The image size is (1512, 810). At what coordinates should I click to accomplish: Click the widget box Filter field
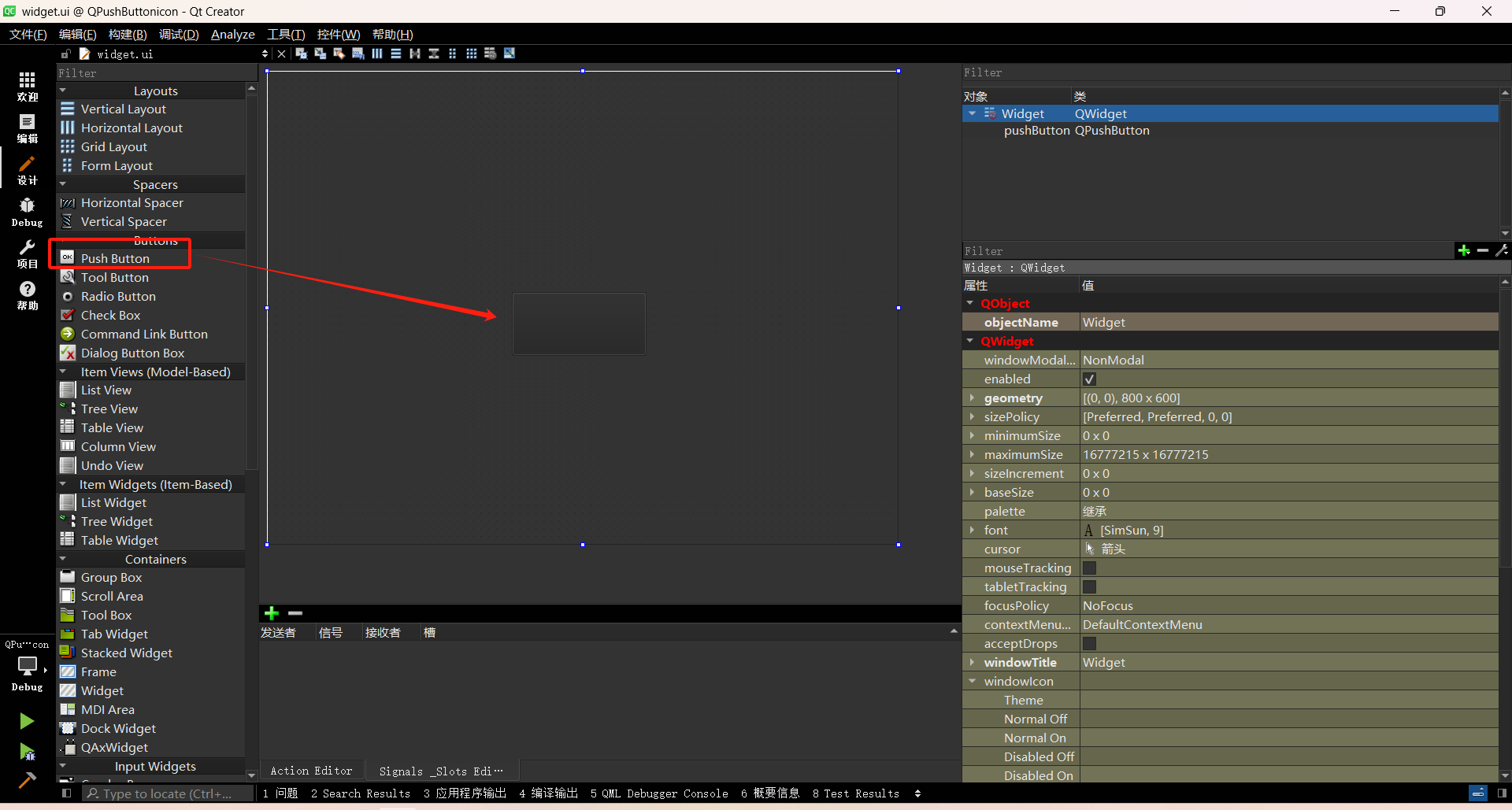157,73
